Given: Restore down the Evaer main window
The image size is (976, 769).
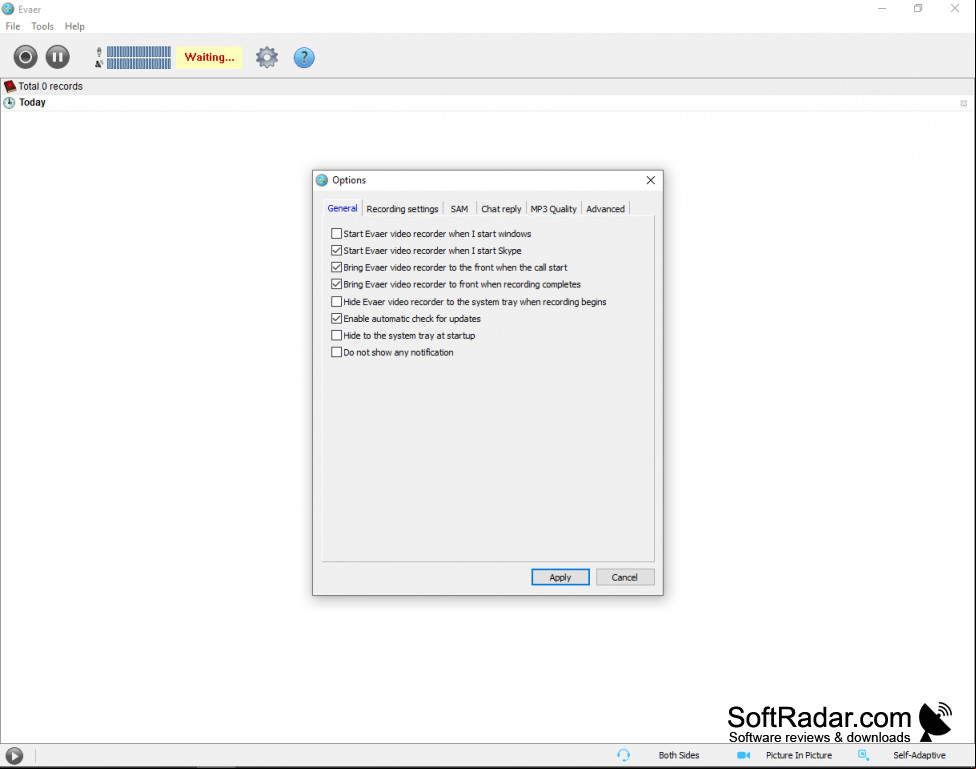Looking at the screenshot, I should (917, 9).
